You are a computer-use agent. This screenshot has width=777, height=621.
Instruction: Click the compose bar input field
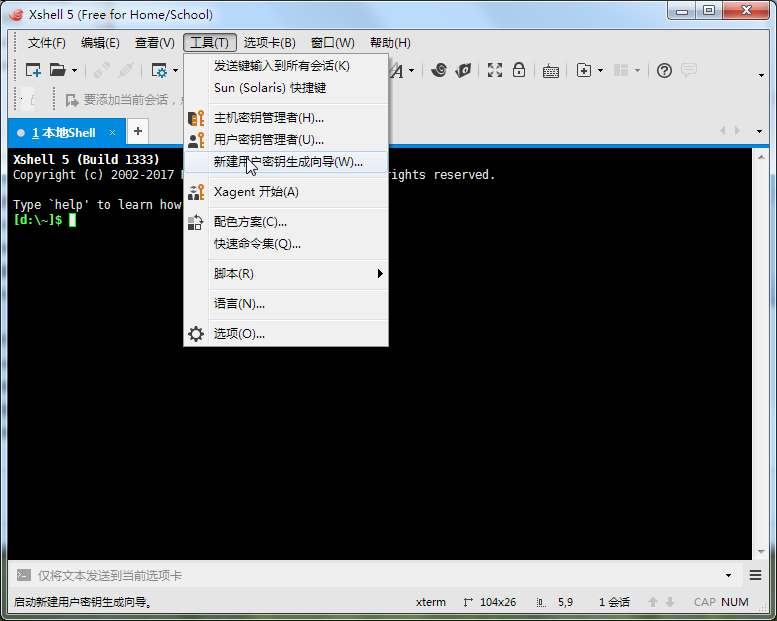377,575
